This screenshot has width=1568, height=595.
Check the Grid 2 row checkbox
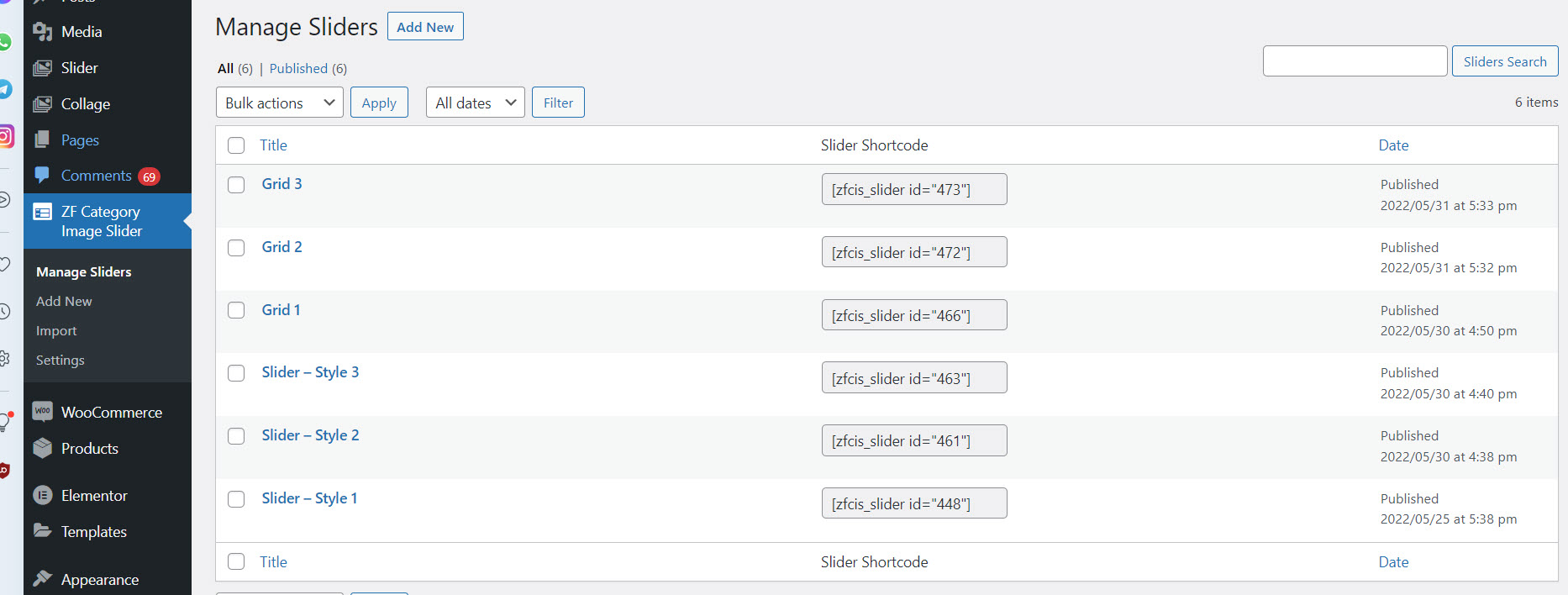point(236,248)
